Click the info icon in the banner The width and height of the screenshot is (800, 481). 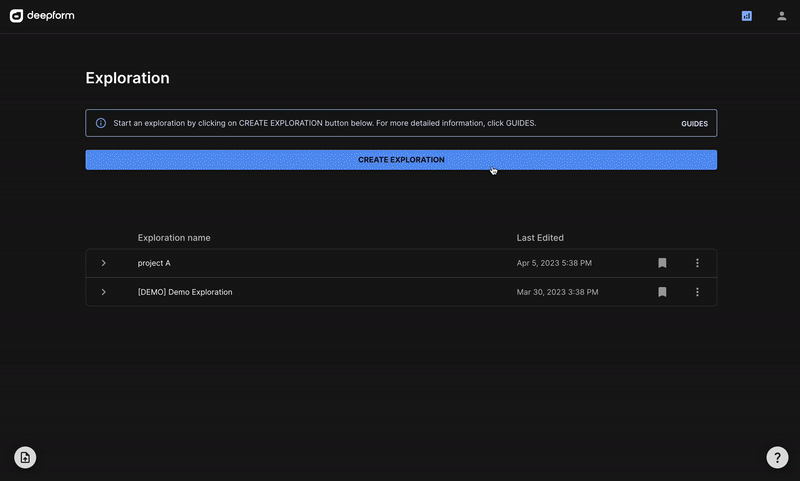(x=101, y=123)
